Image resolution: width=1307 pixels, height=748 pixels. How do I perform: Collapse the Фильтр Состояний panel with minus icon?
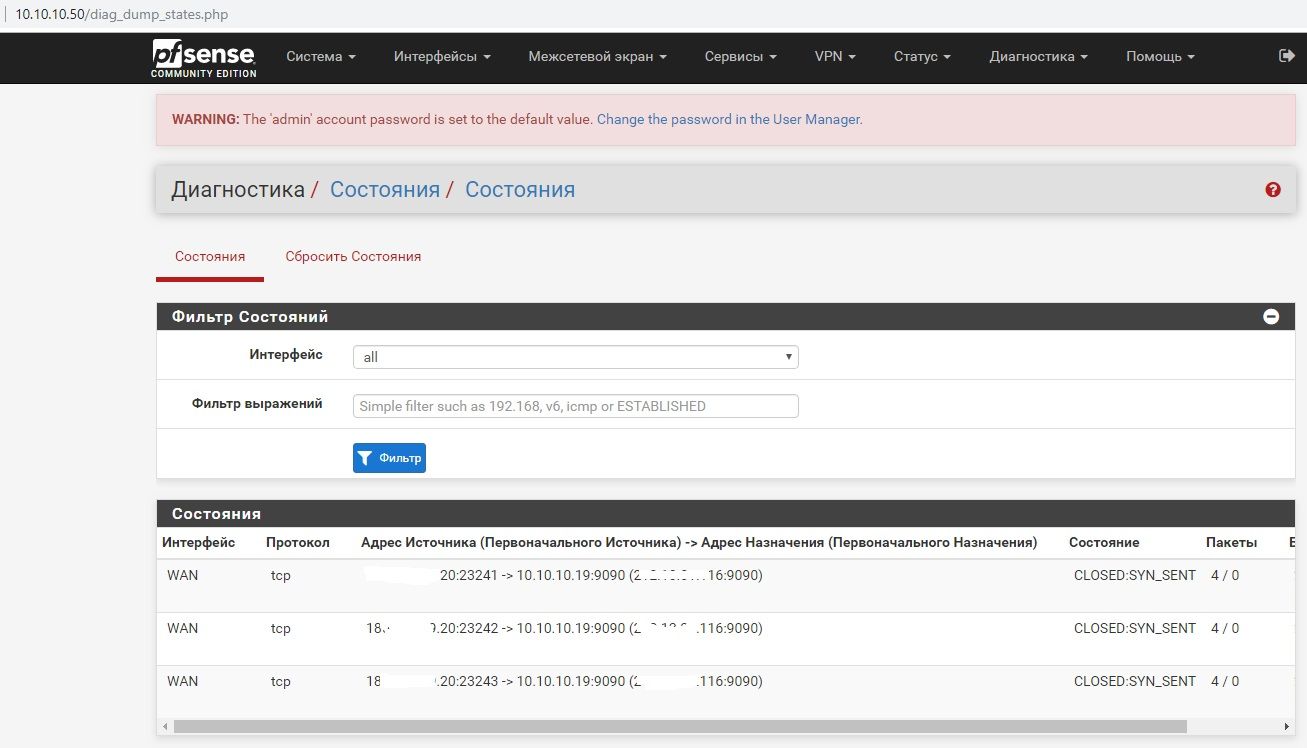[1271, 317]
